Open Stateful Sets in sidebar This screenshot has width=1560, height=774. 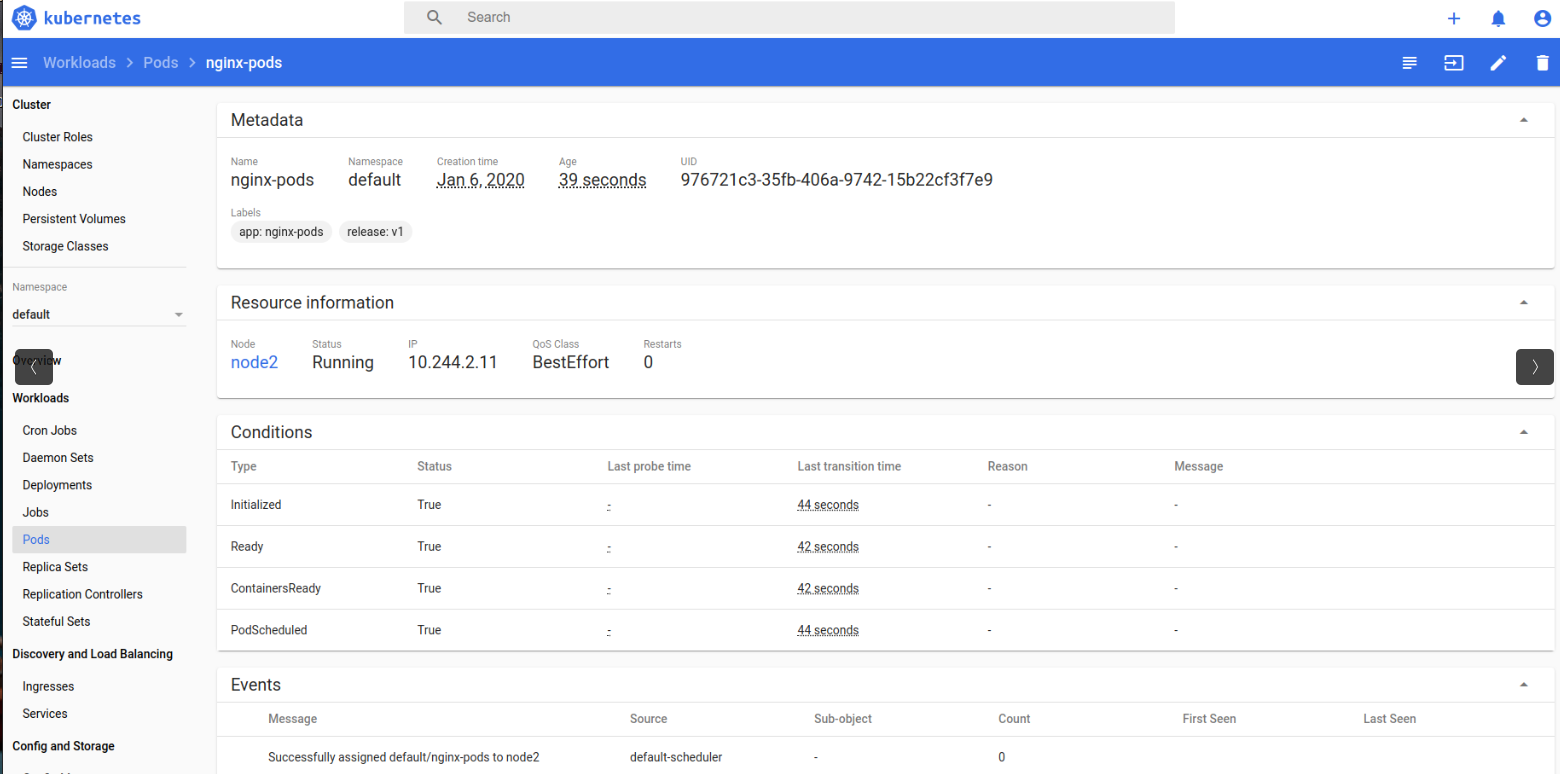click(57, 621)
